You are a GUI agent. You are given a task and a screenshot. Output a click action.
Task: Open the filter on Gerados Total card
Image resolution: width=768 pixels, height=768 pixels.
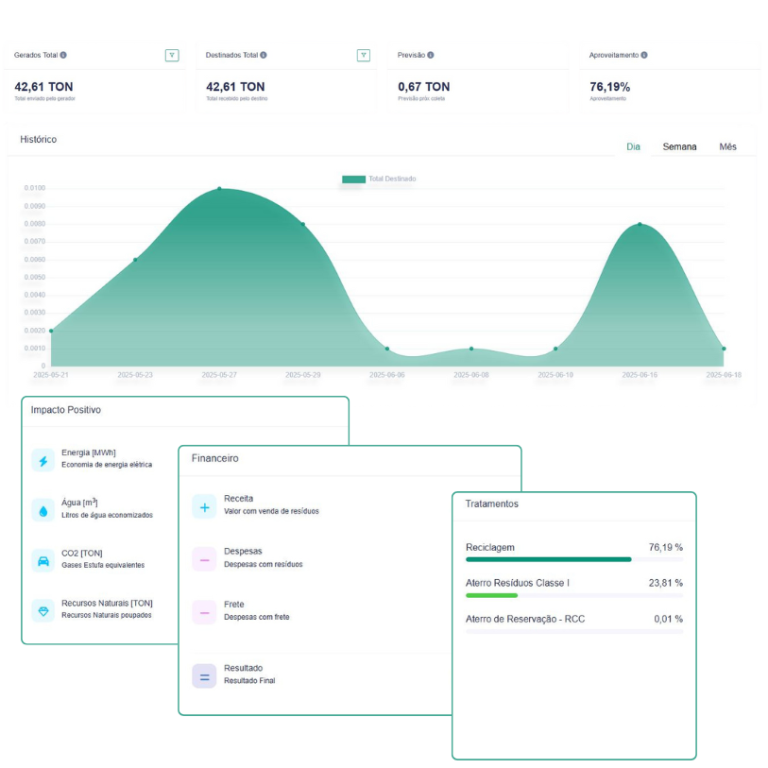172,56
